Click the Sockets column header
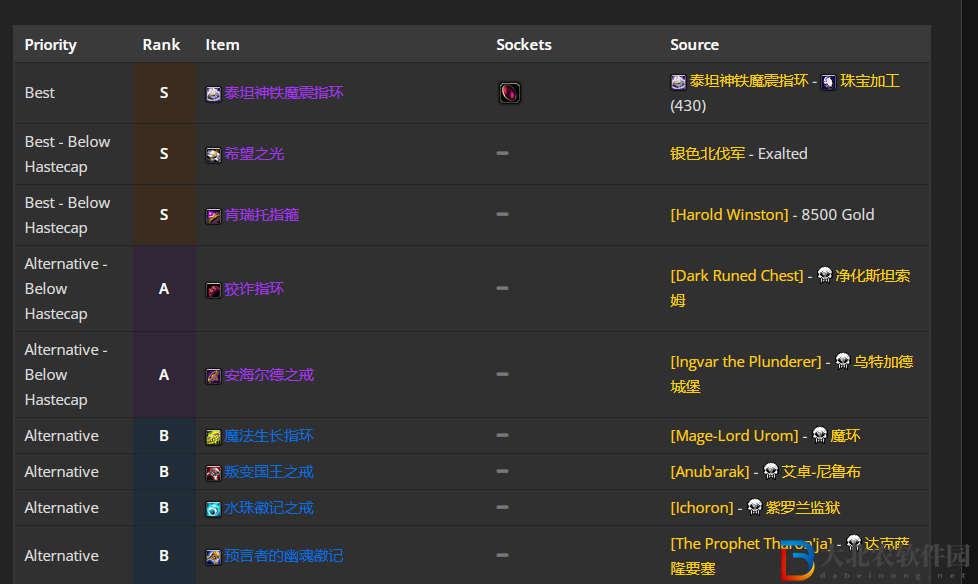Screen dimensions: 978x584 (523, 45)
